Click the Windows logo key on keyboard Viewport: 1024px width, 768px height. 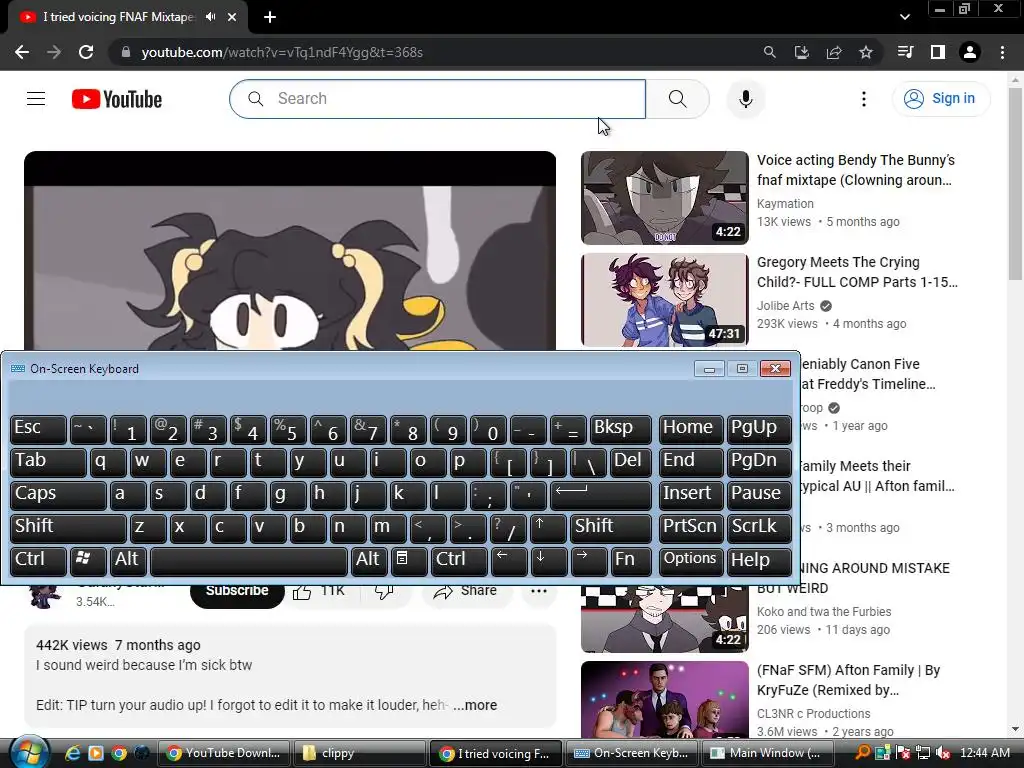tap(87, 560)
